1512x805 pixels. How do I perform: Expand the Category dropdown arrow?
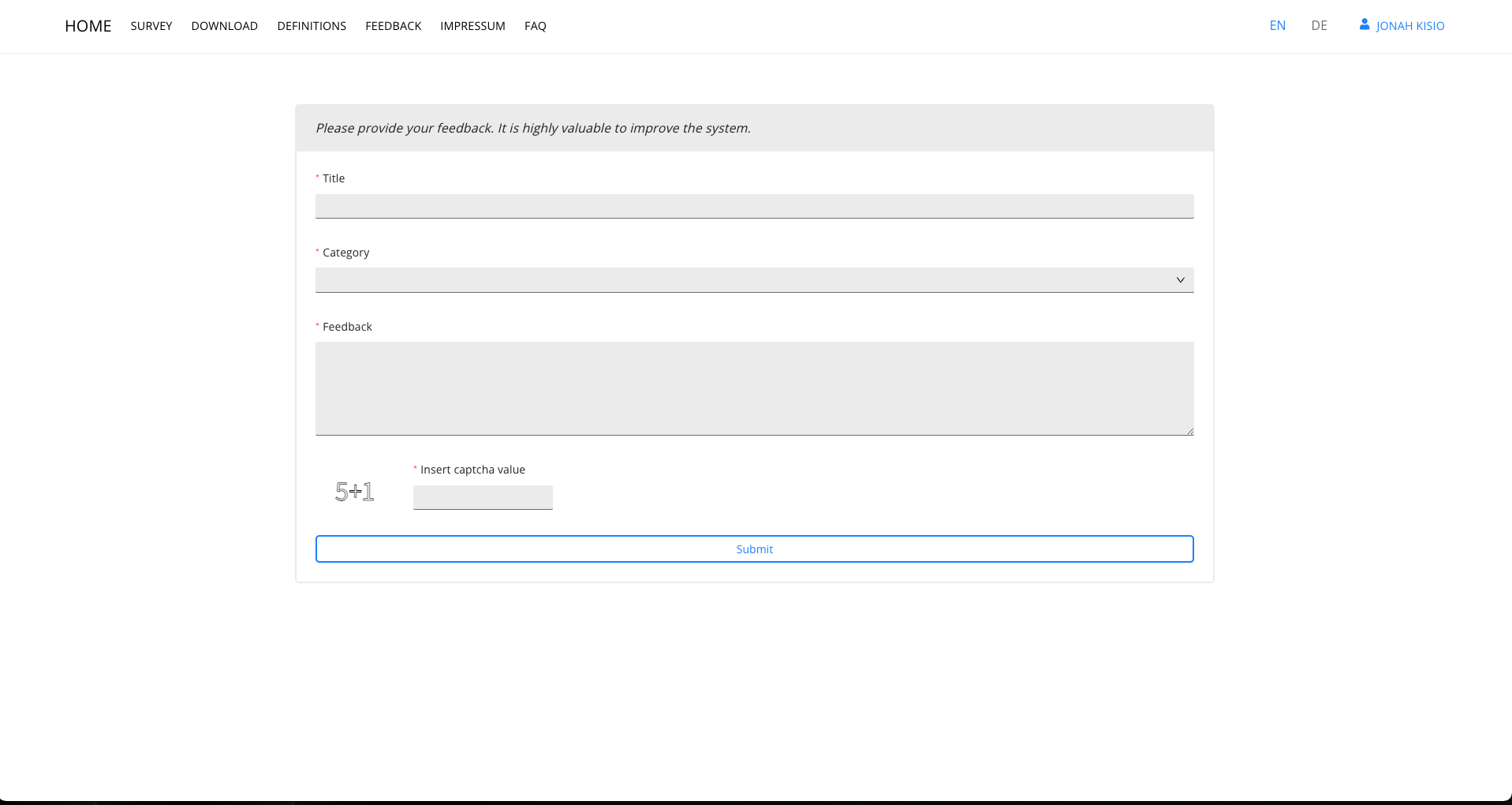1180,280
